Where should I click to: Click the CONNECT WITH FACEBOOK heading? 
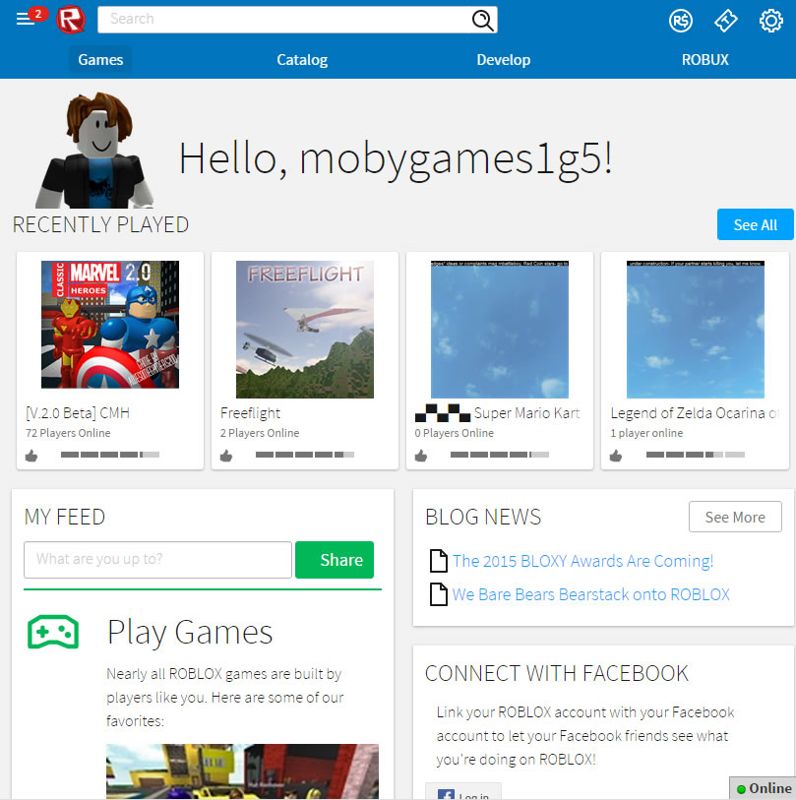[x=557, y=673]
